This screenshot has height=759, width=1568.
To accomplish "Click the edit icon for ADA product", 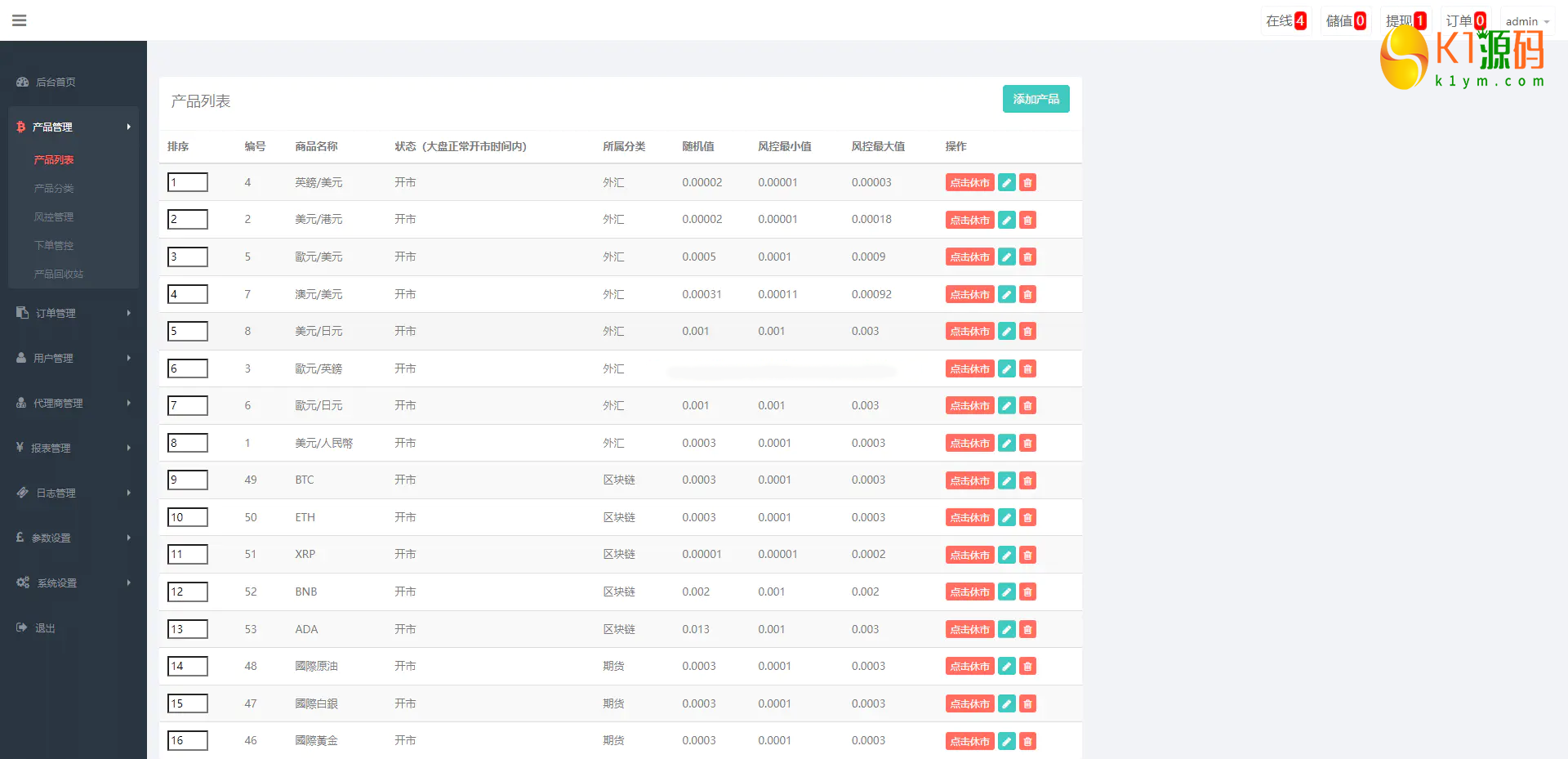I will click(x=1007, y=629).
